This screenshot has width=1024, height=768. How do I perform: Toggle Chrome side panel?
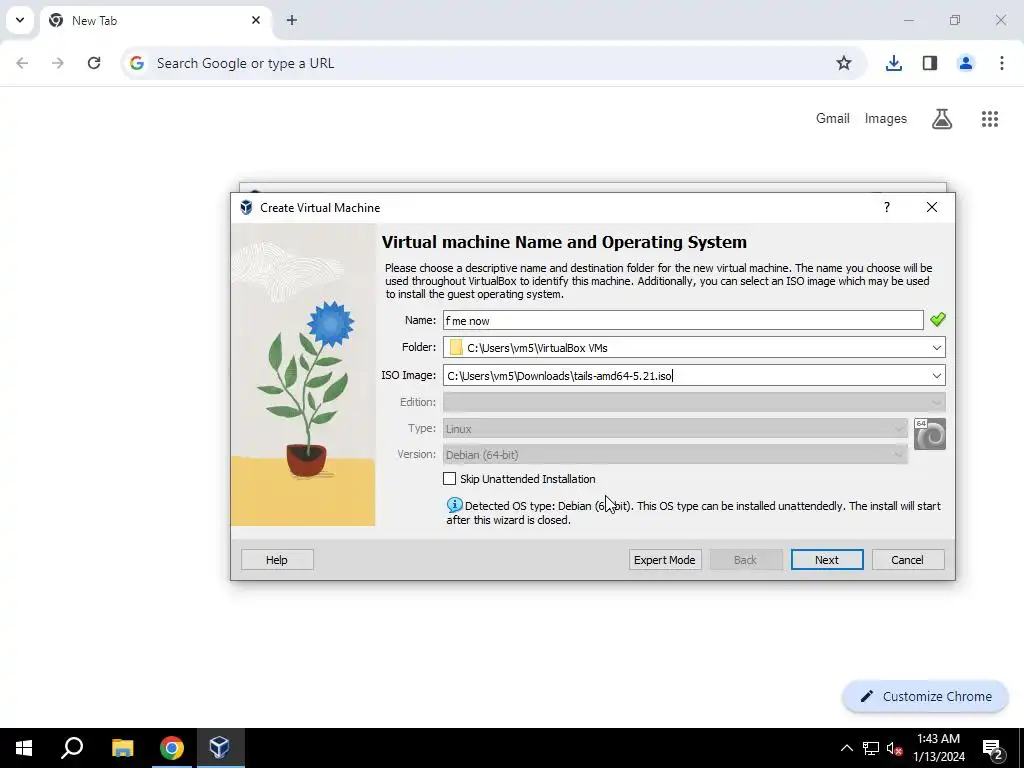930,63
